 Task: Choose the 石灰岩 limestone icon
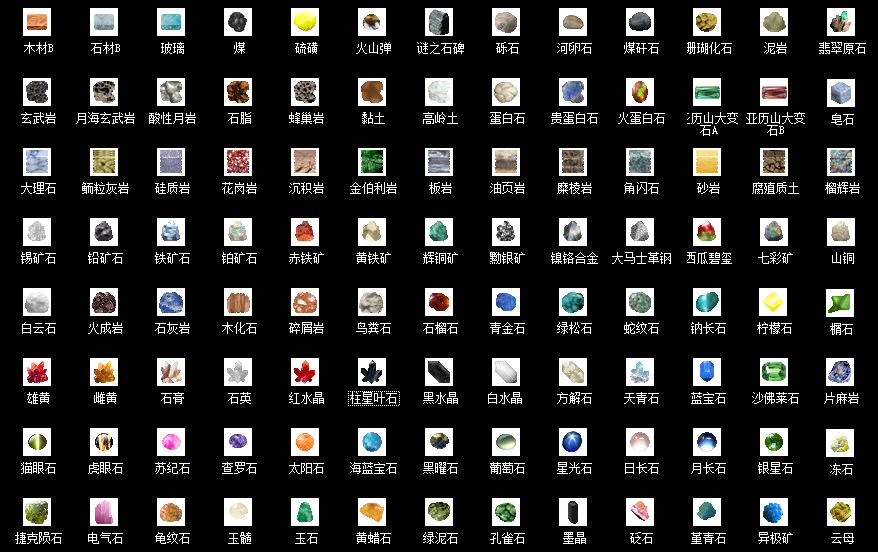point(171,302)
